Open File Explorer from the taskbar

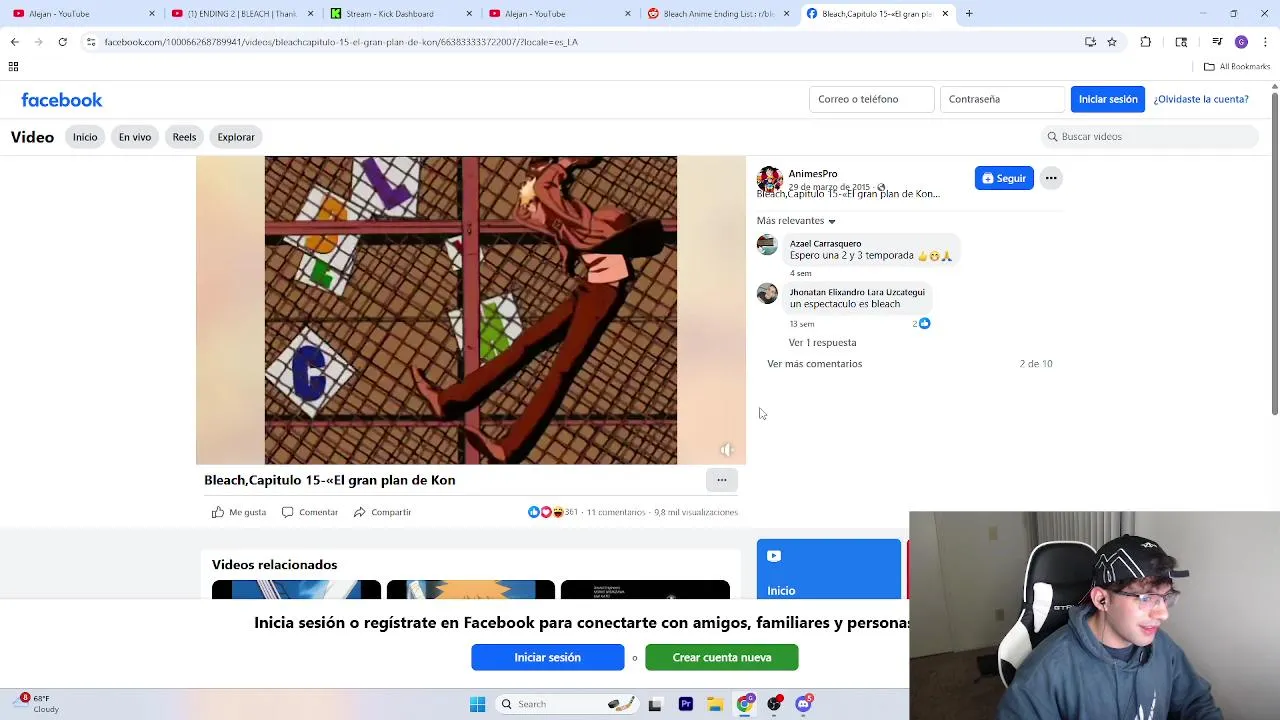point(715,704)
